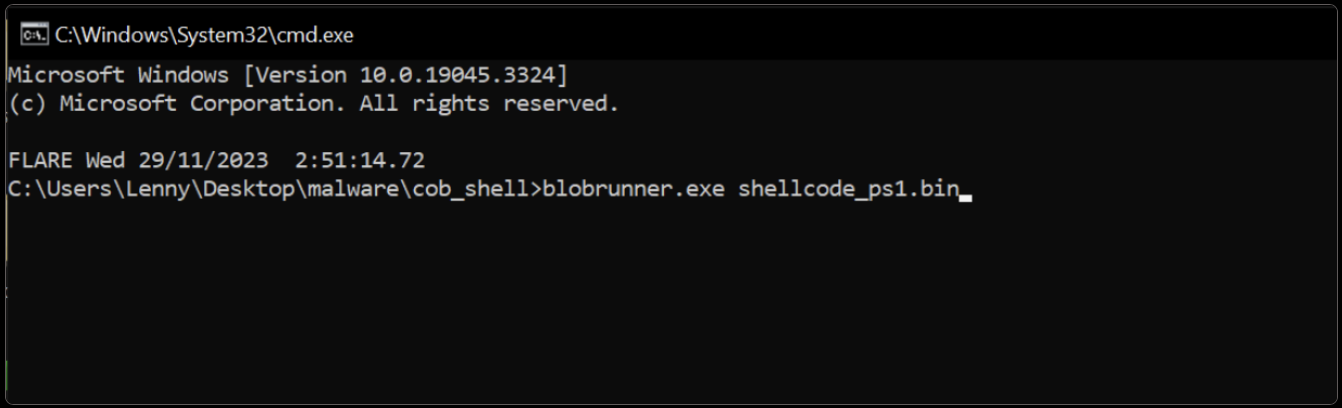The width and height of the screenshot is (1342, 408).
Task: Click the "All rights reserved." text
Action: [490, 103]
